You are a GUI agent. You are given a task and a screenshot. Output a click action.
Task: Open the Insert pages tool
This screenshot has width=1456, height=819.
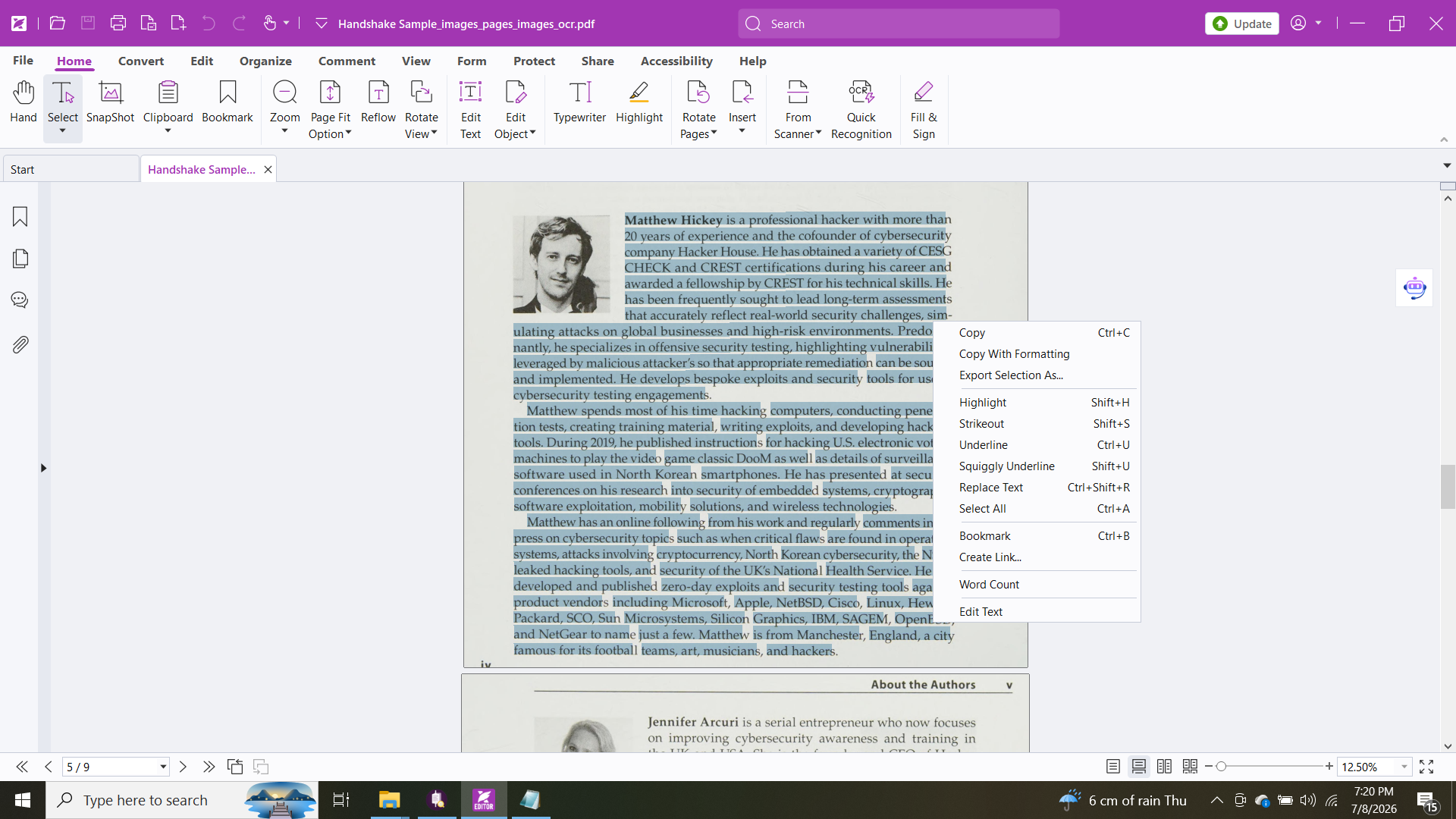[x=742, y=102]
